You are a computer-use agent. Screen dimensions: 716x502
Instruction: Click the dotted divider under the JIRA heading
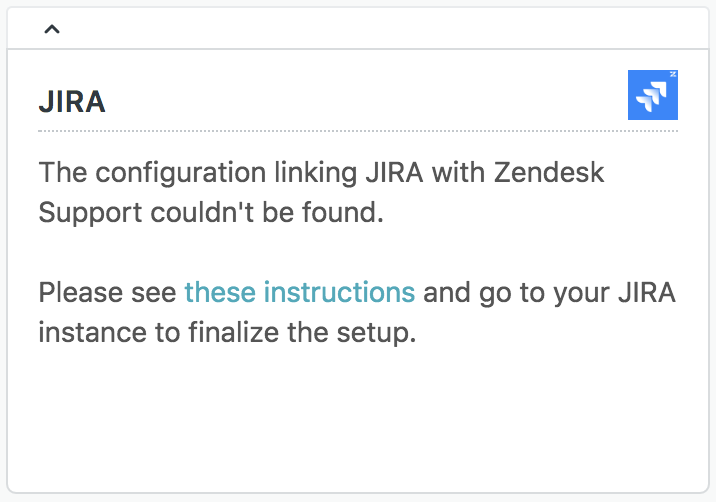point(357,131)
